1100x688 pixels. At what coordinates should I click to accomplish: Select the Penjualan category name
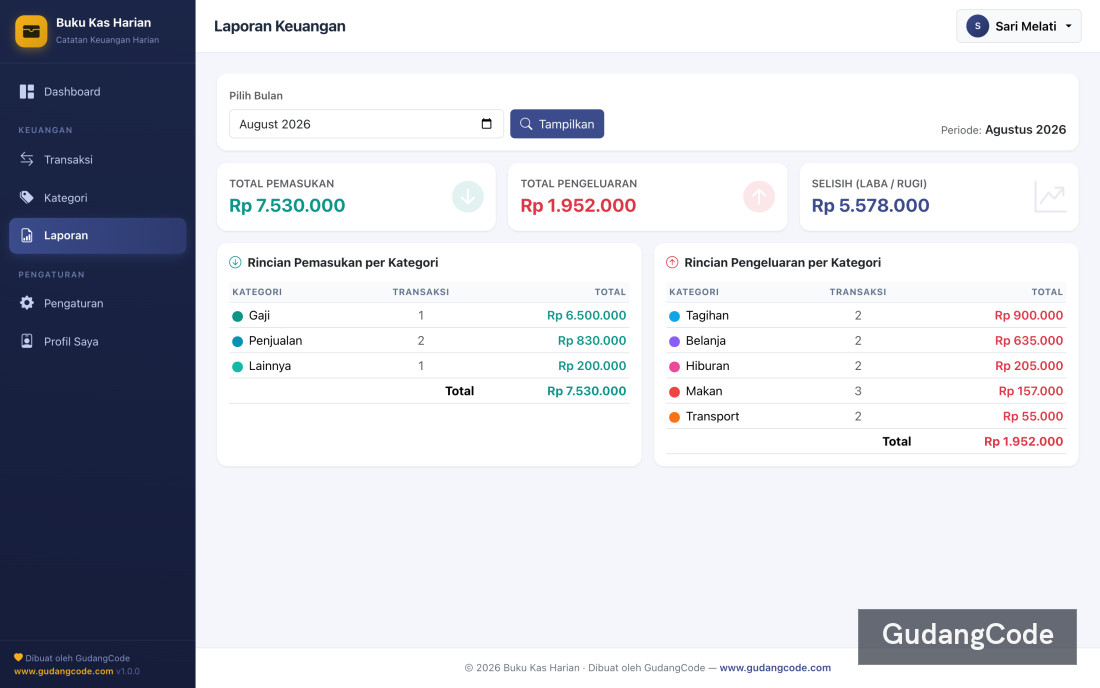[x=275, y=341]
